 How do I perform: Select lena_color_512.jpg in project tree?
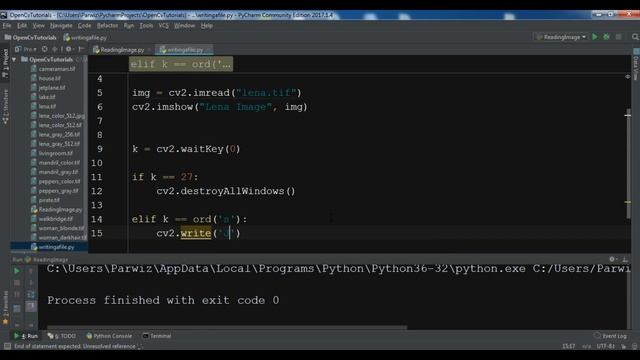point(62,116)
